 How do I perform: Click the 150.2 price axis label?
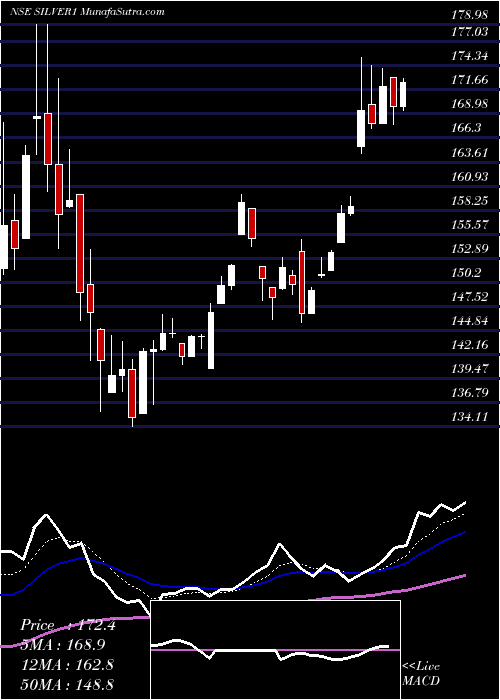[x=467, y=273]
